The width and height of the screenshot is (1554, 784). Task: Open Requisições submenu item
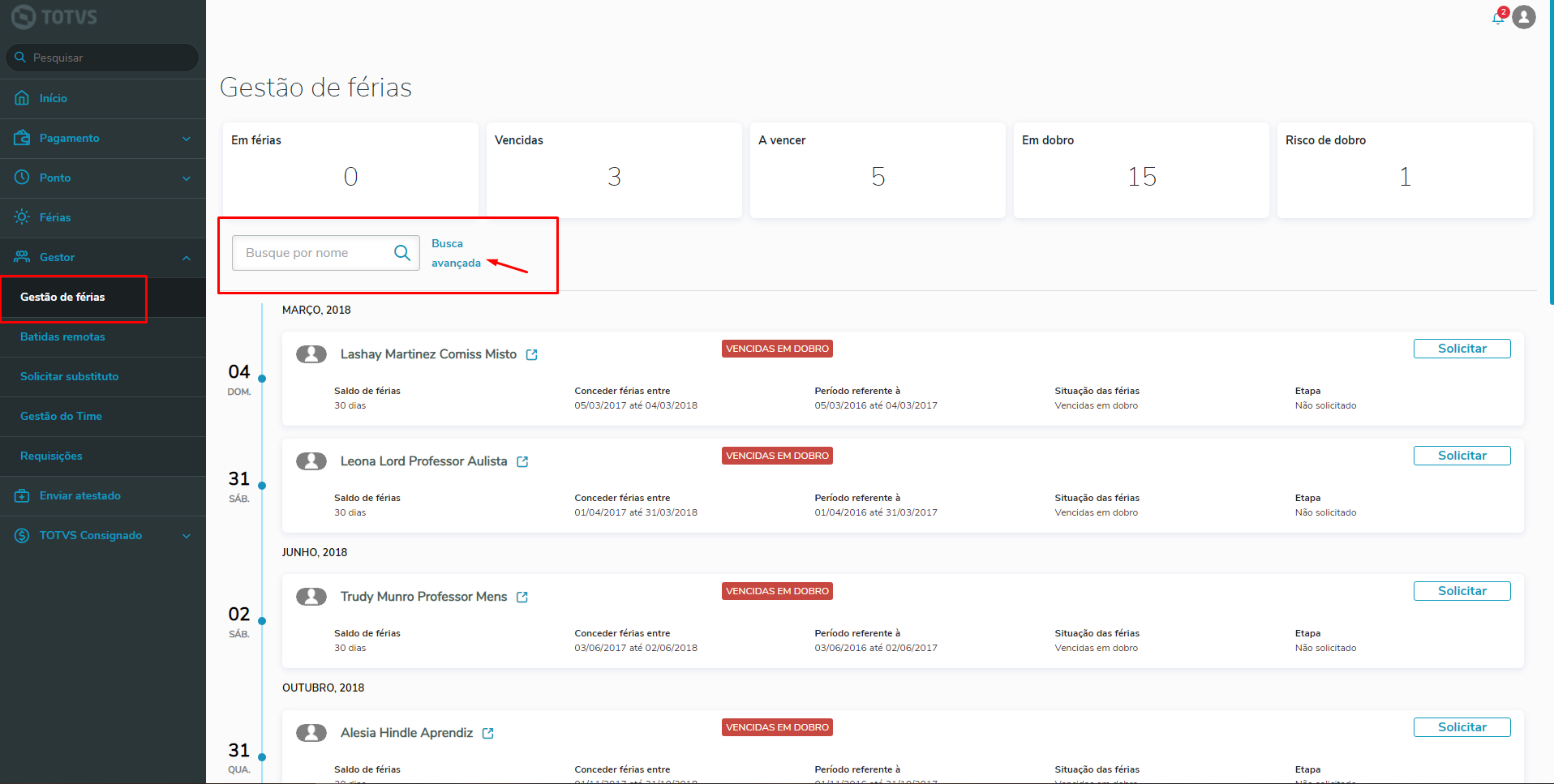tap(103, 456)
